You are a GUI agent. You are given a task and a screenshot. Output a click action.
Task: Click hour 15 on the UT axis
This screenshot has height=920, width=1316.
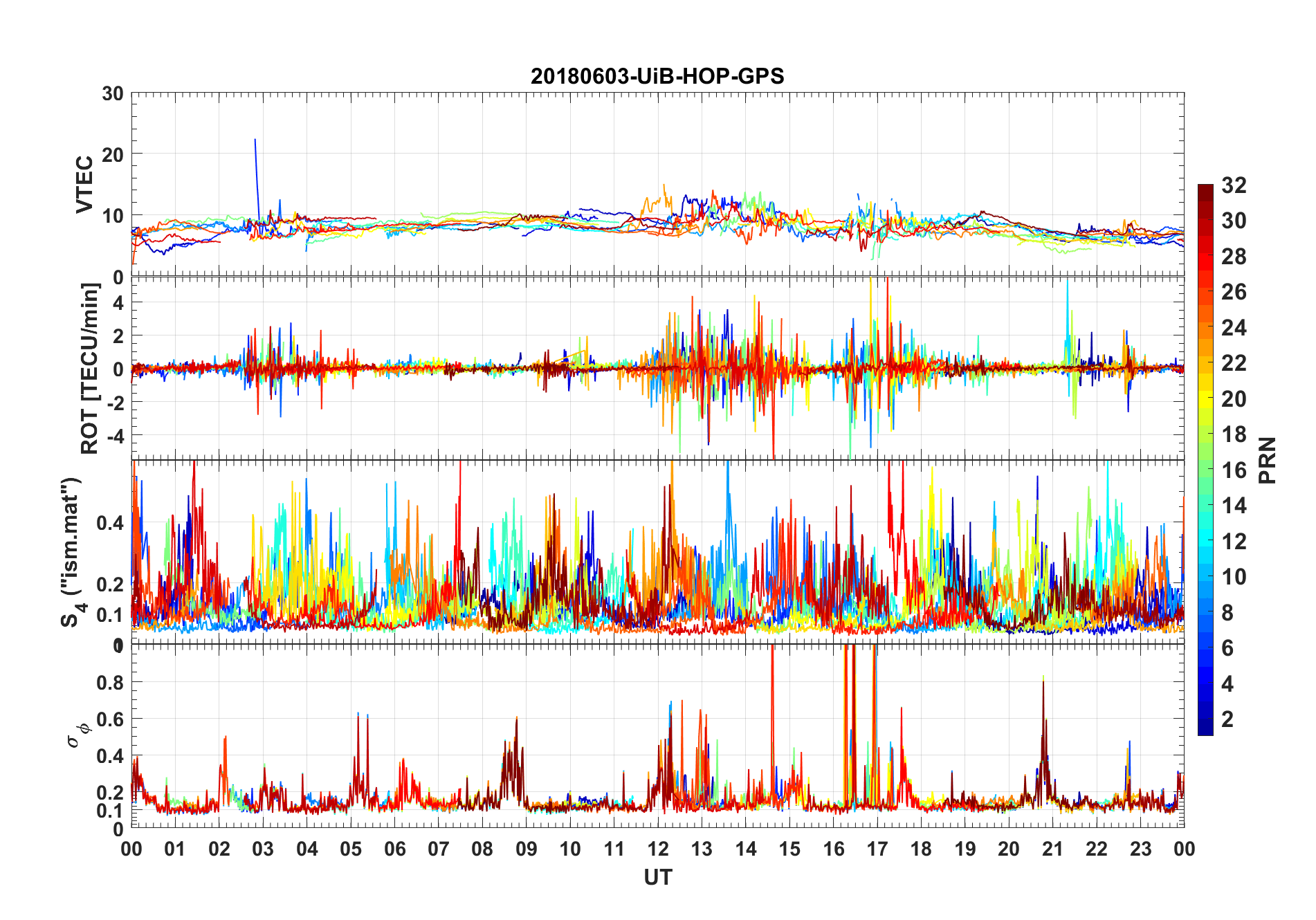(789, 849)
